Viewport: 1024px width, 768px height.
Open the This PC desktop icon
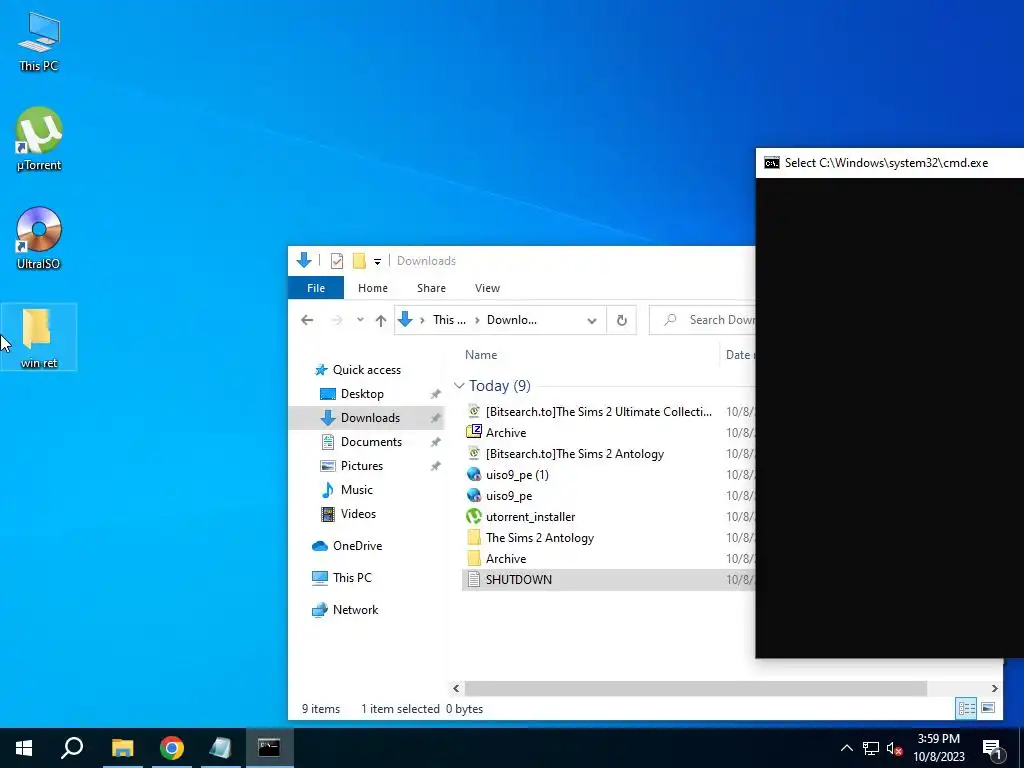point(39,40)
